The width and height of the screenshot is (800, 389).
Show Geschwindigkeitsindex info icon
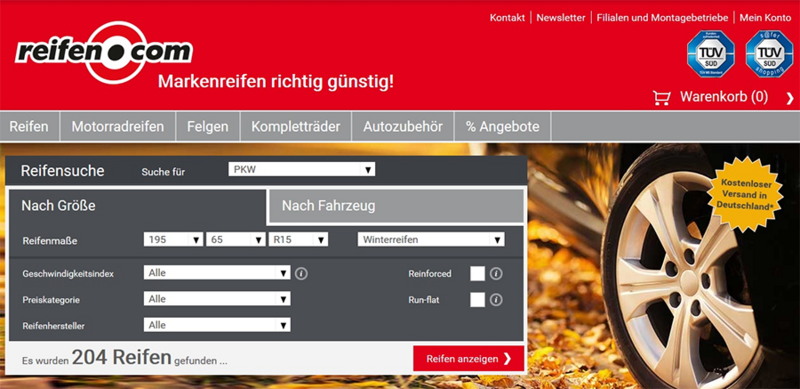301,274
